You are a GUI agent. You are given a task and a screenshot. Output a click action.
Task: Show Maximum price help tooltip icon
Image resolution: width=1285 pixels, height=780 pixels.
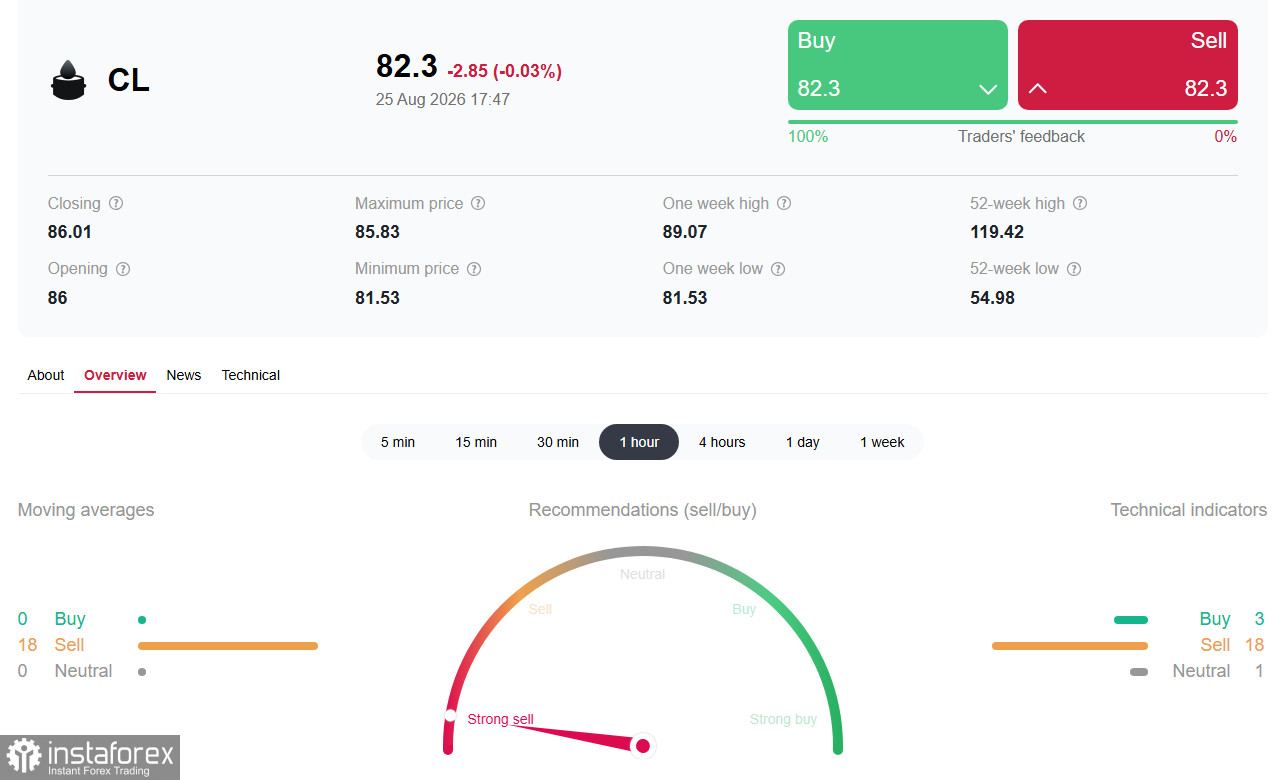(x=478, y=203)
